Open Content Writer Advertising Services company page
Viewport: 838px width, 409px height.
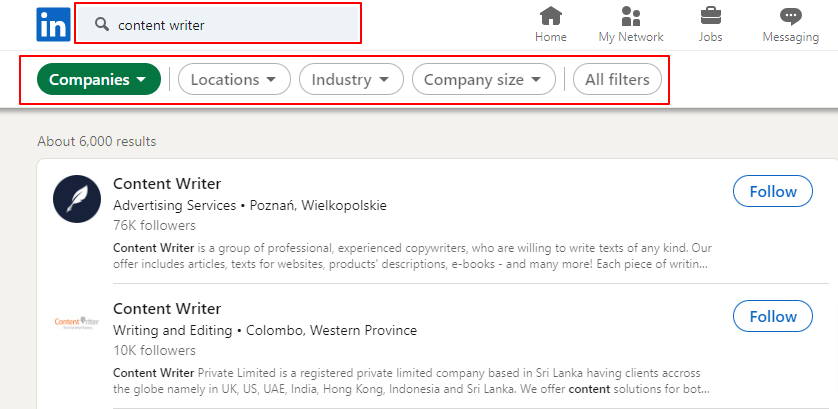coord(167,183)
